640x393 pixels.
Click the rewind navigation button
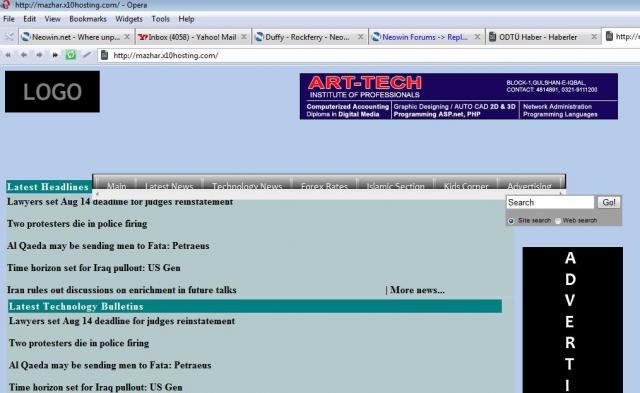(x=8, y=55)
